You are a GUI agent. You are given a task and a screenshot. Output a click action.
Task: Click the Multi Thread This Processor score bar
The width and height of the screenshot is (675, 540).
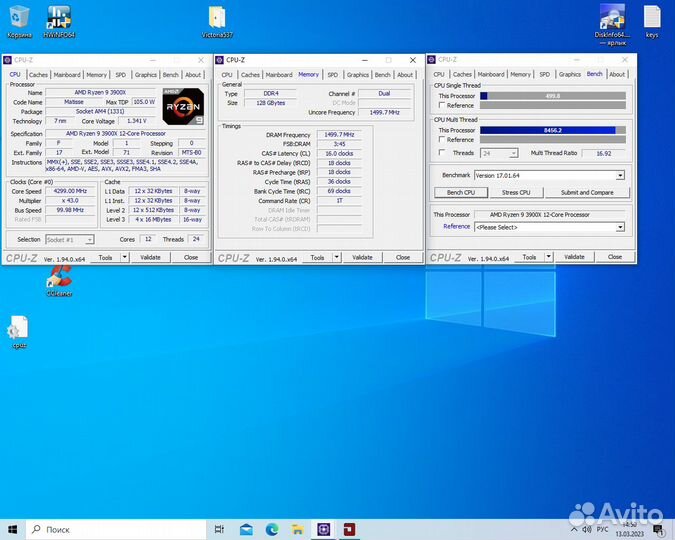pos(553,130)
